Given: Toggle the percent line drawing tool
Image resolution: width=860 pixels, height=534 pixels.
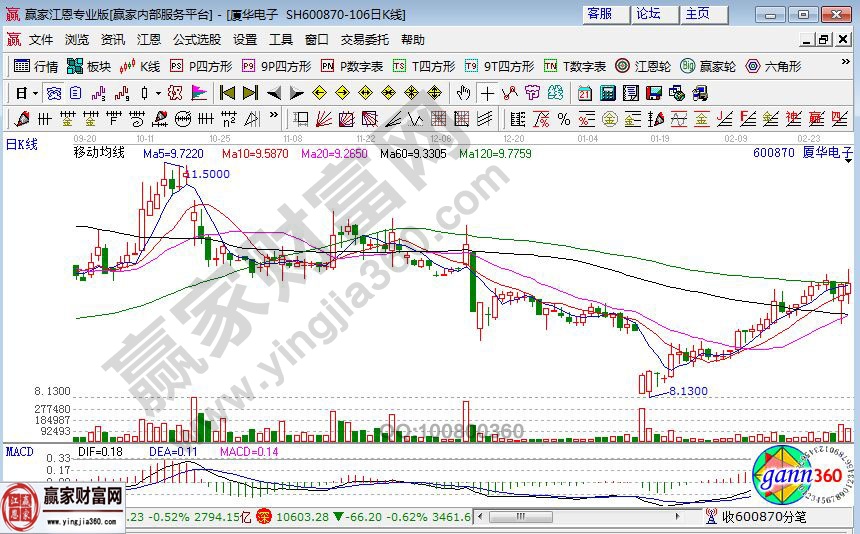Looking at the screenshot, I should click(564, 118).
